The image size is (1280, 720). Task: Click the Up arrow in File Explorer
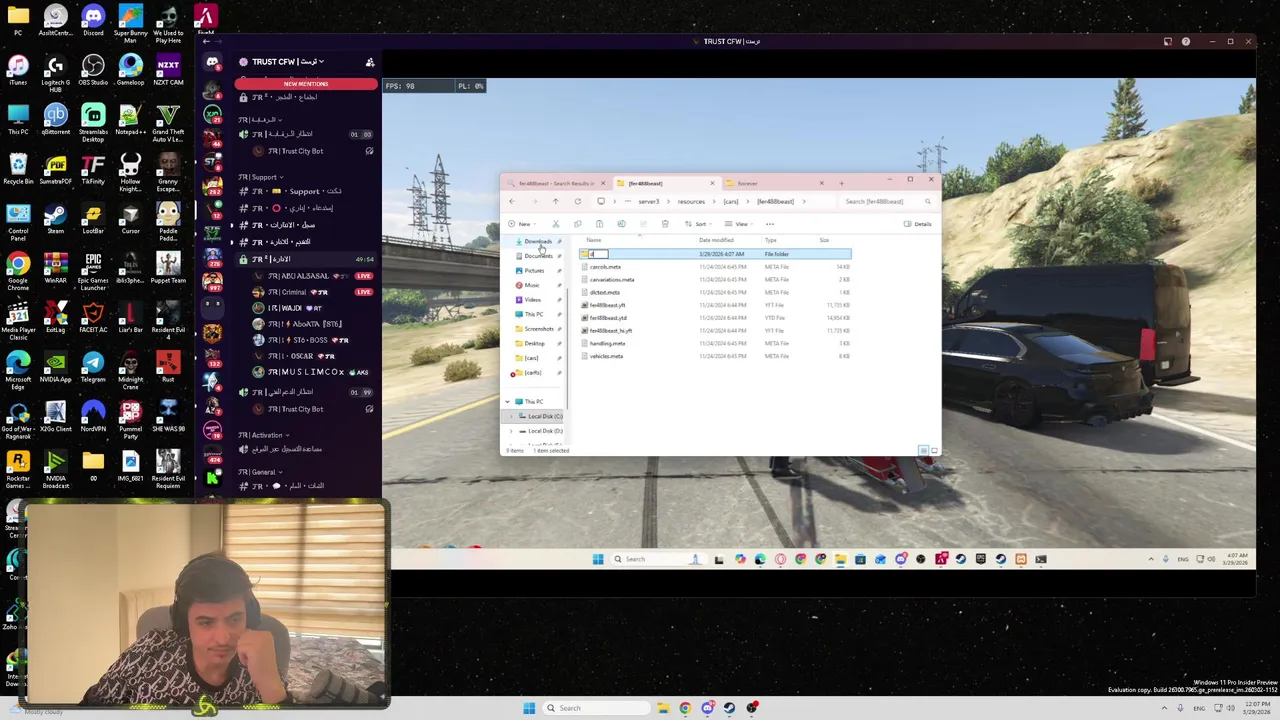[555, 201]
